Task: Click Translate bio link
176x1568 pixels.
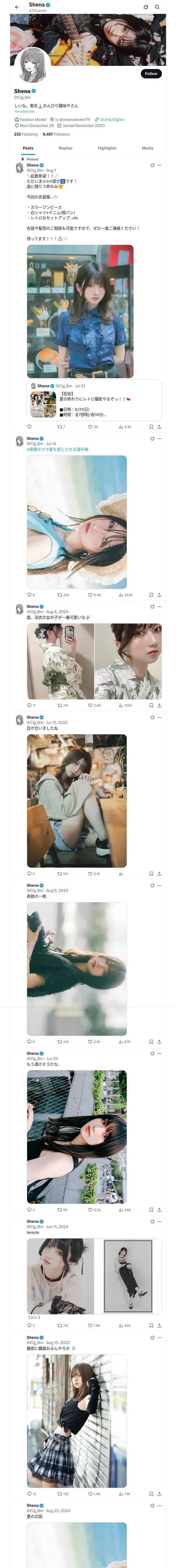Action: pos(24,111)
